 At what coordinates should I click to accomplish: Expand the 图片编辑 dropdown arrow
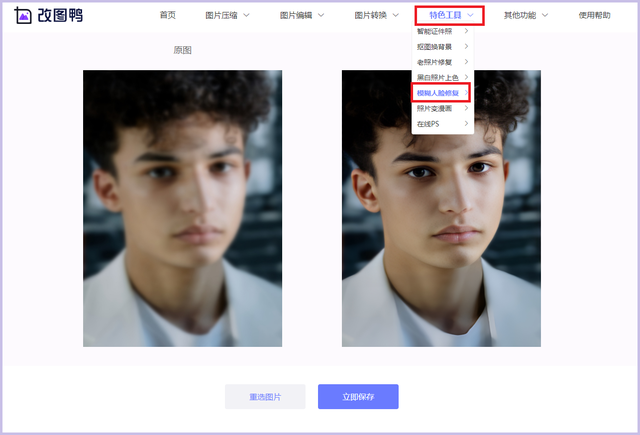coord(321,16)
